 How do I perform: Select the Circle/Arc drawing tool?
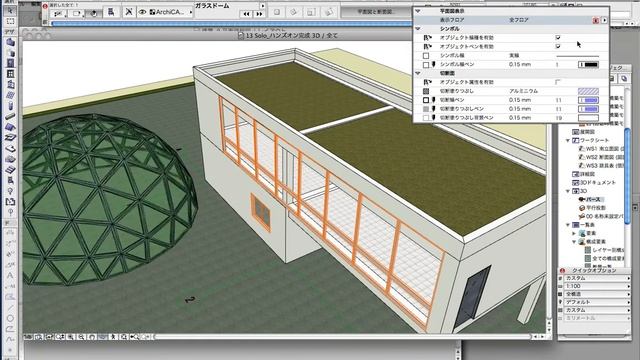pyautogui.click(x=10, y=318)
